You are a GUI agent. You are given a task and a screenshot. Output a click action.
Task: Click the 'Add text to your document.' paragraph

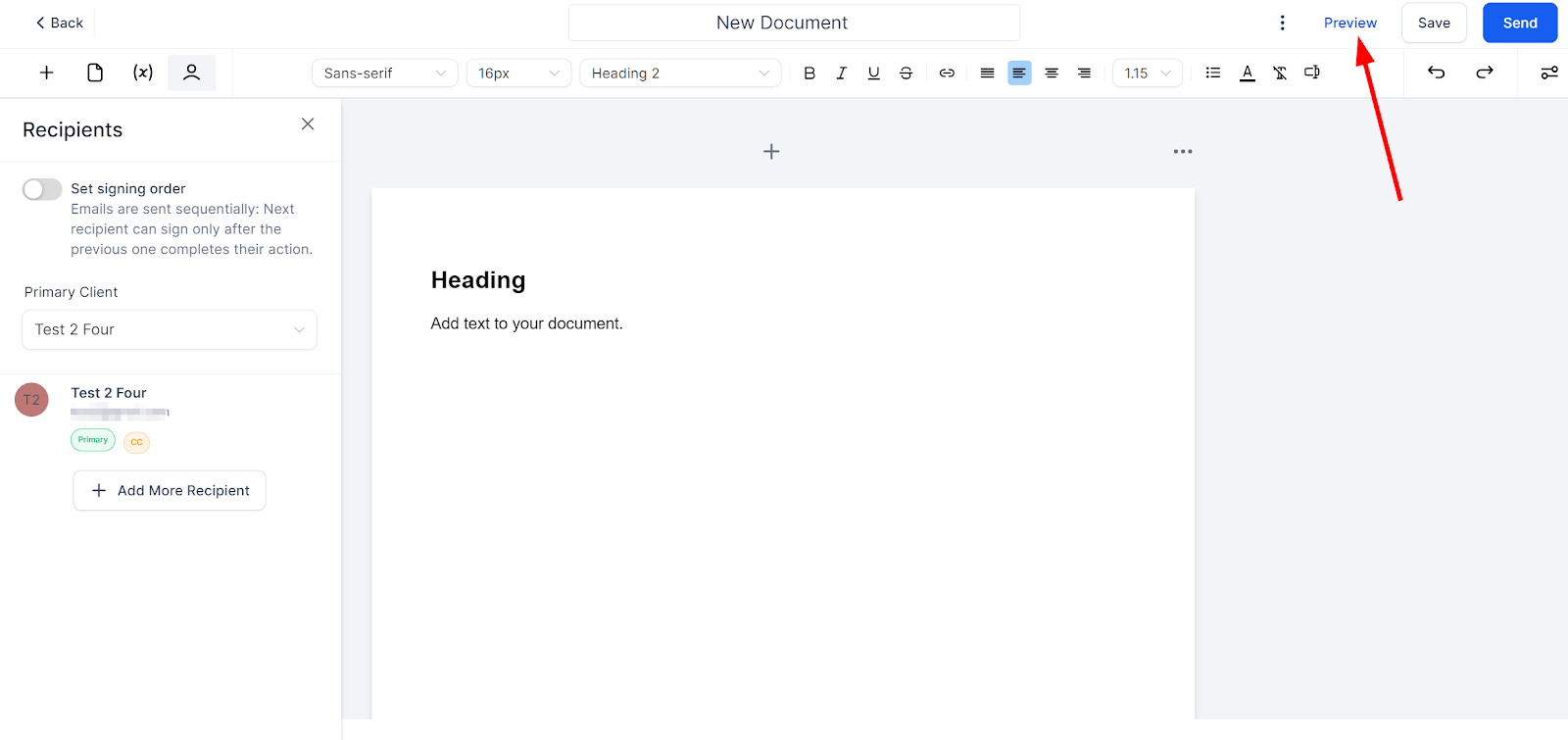527,323
